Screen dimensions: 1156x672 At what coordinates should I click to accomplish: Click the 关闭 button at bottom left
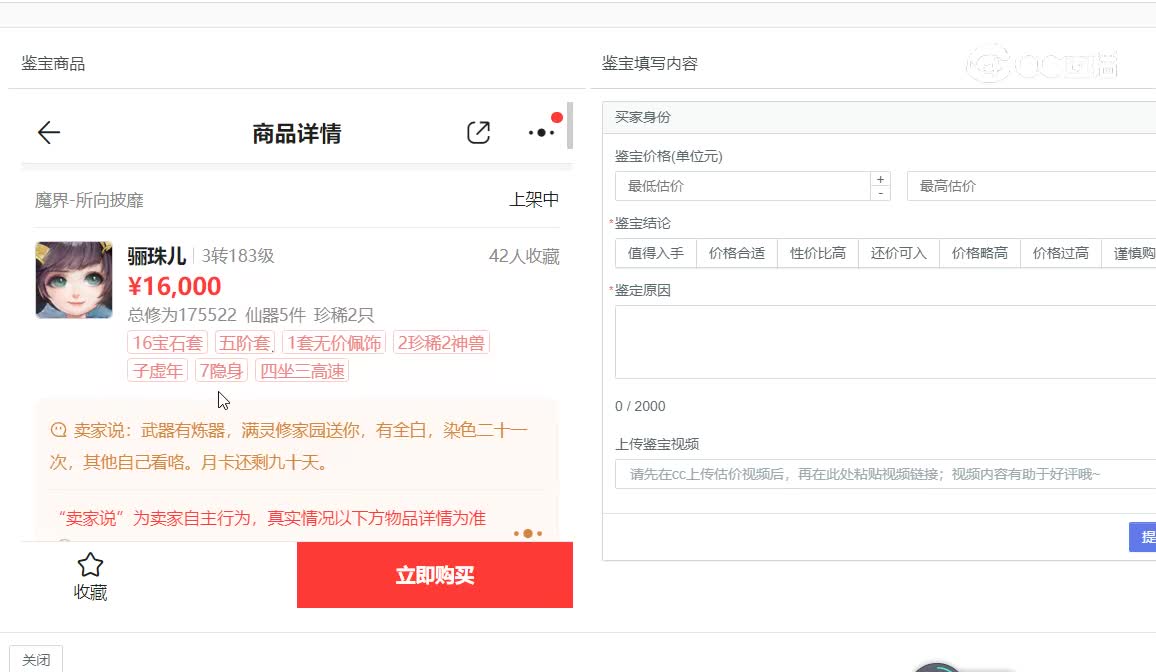point(36,659)
